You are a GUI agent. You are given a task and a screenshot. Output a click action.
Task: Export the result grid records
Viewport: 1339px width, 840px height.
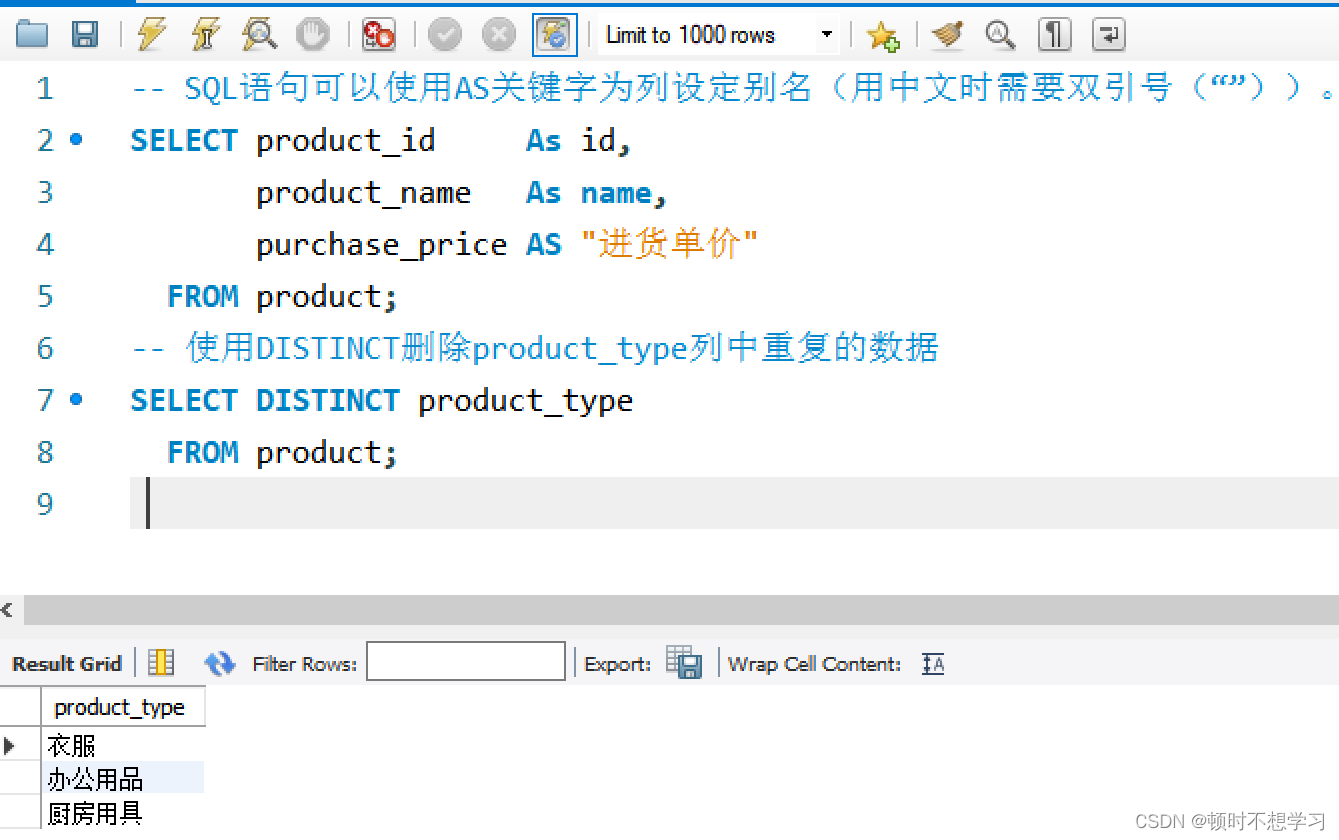tap(686, 662)
